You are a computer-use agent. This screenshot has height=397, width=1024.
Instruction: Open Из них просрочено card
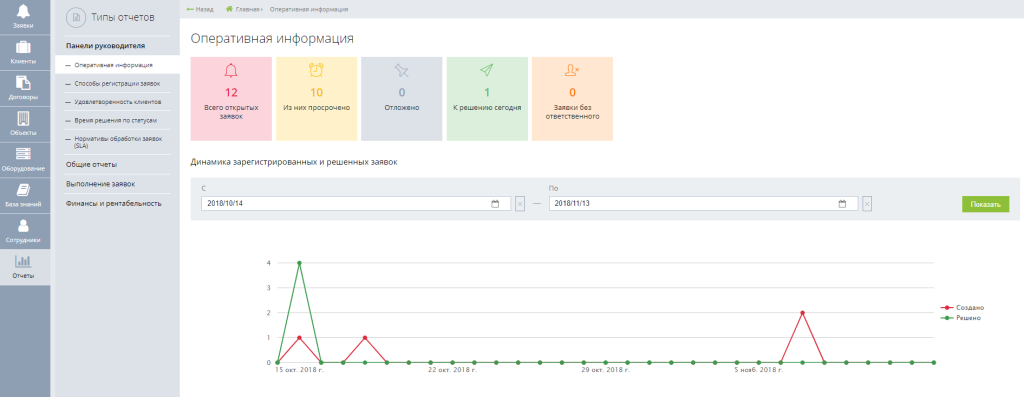316,99
